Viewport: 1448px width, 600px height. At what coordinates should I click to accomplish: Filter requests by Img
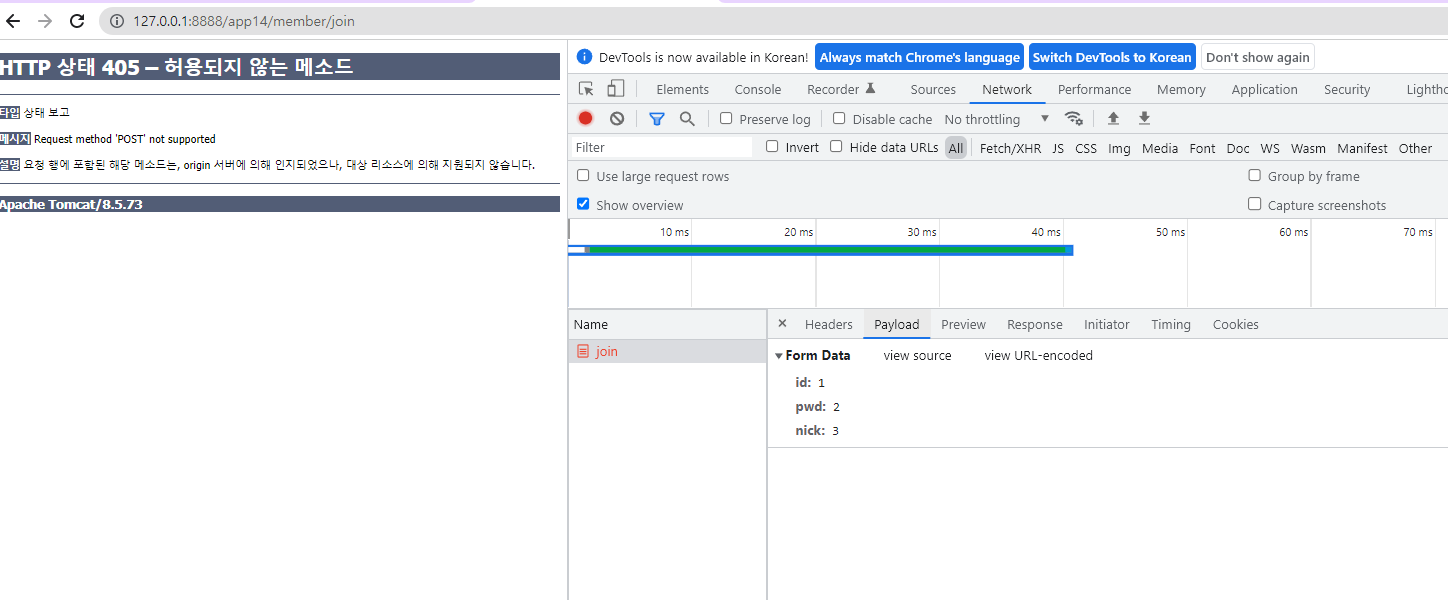tap(1120, 148)
